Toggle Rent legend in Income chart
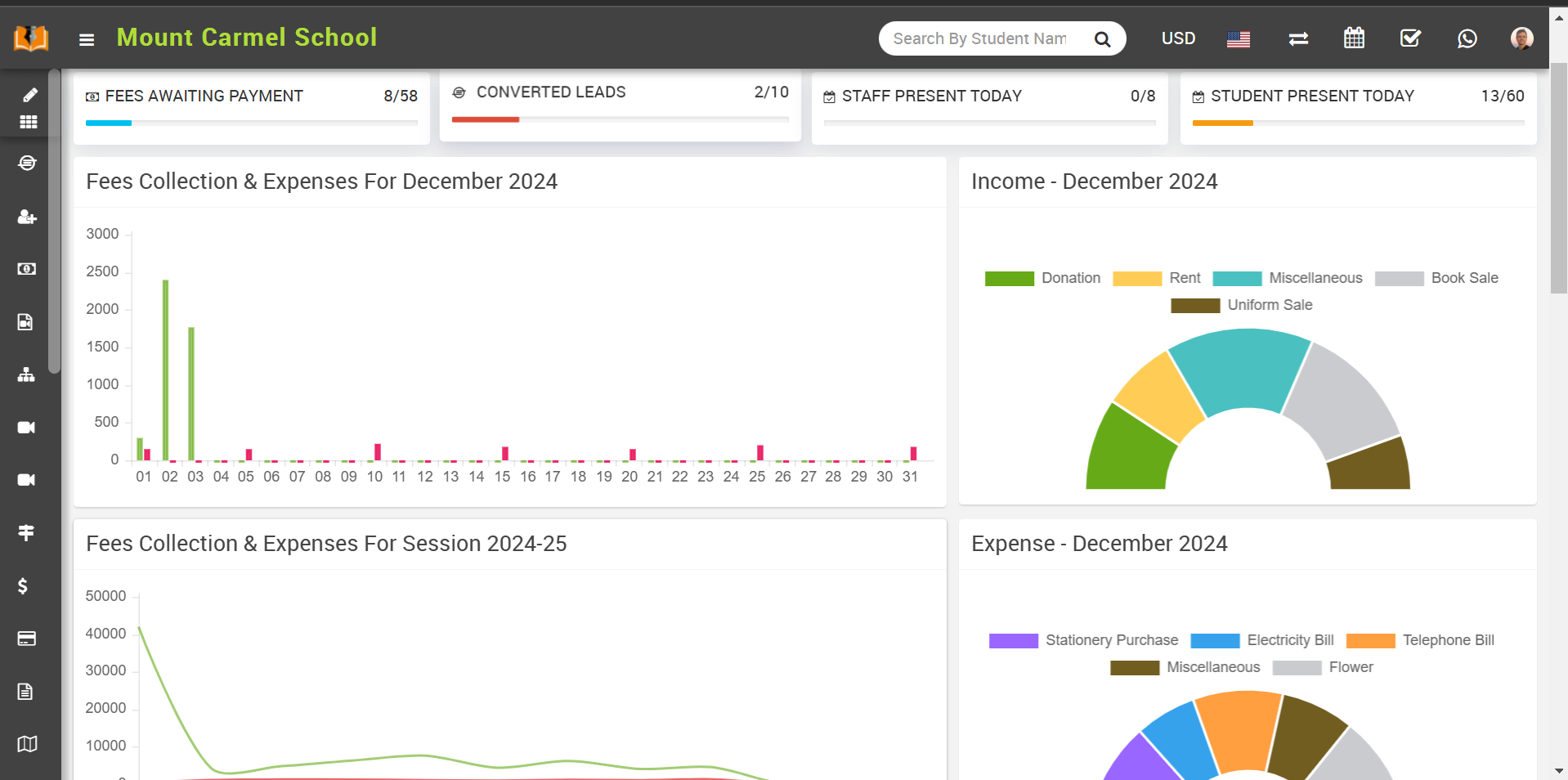The width and height of the screenshot is (1568, 780). pyautogui.click(x=1157, y=278)
